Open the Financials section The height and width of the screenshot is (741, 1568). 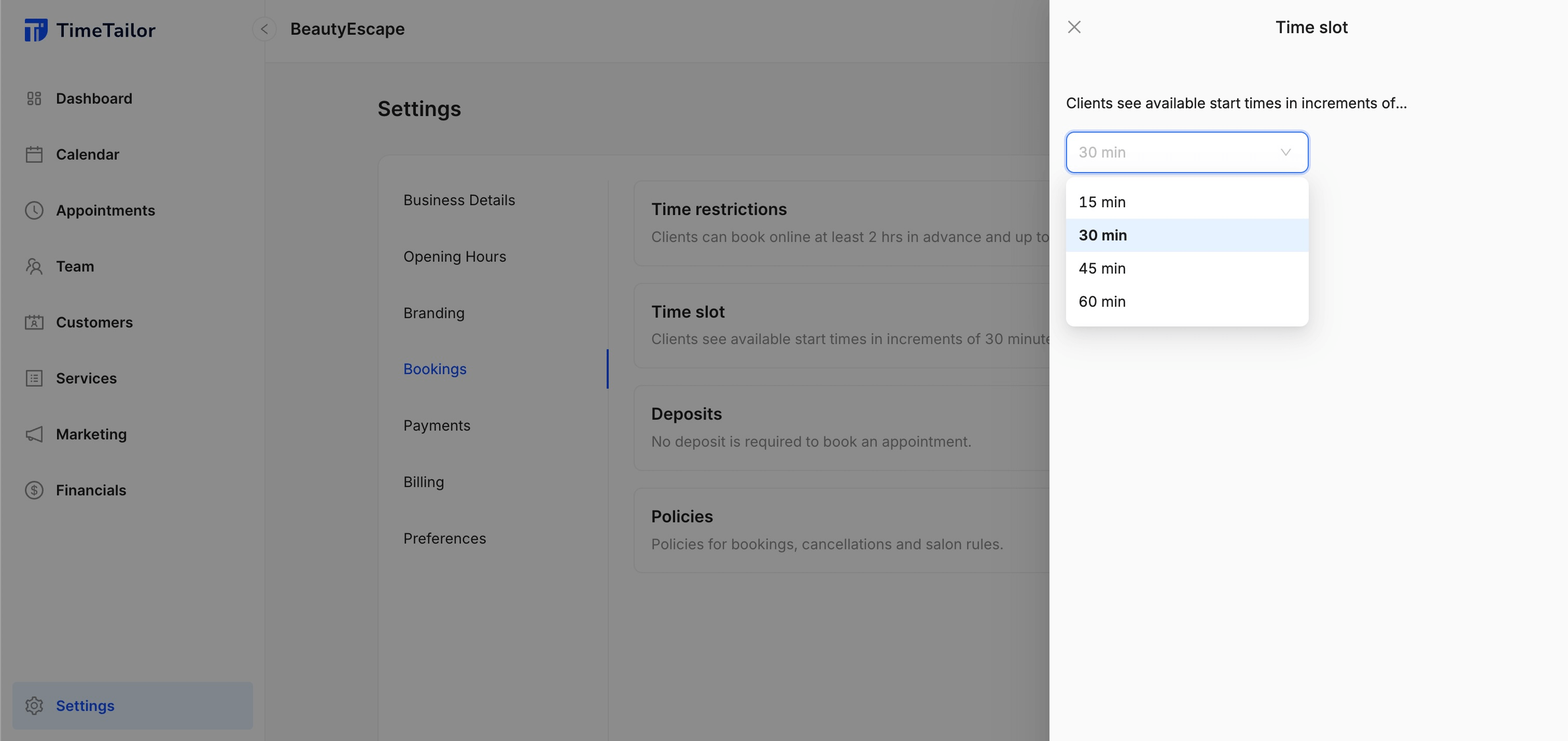tap(91, 490)
